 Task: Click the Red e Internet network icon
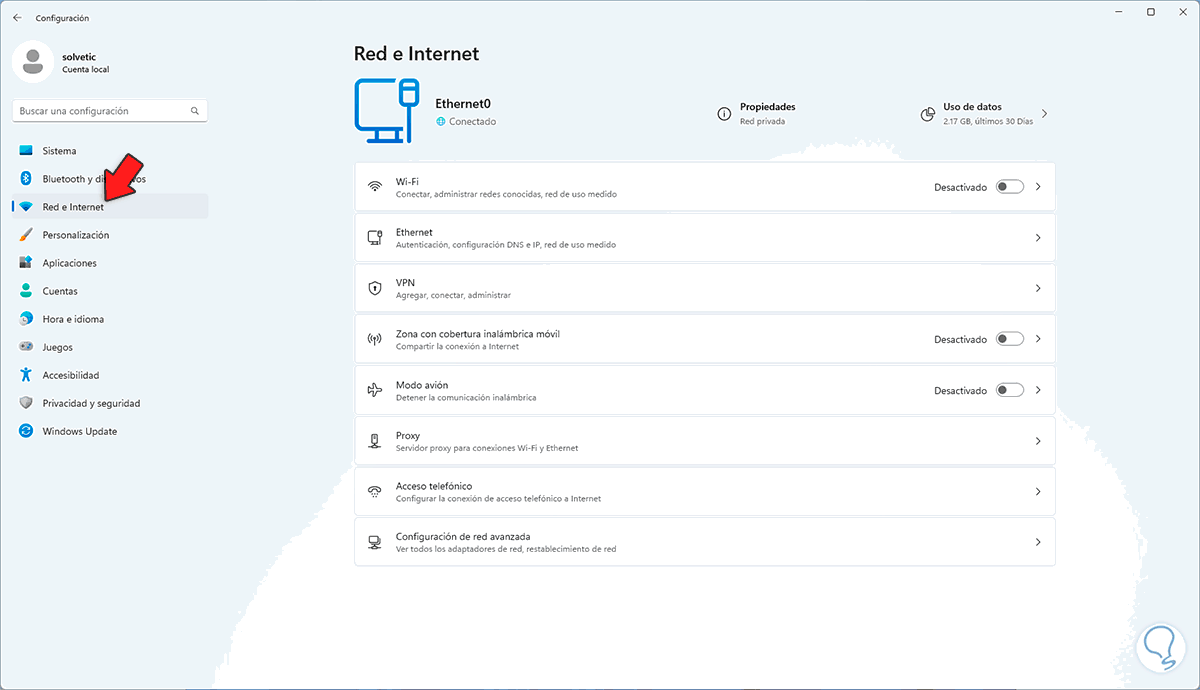click(x=26, y=207)
